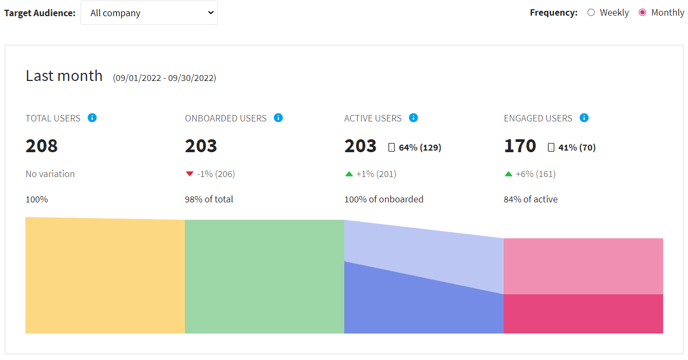688x360 pixels.
Task: Click the mobile device icon beside 41% (70)
Action: click(551, 148)
